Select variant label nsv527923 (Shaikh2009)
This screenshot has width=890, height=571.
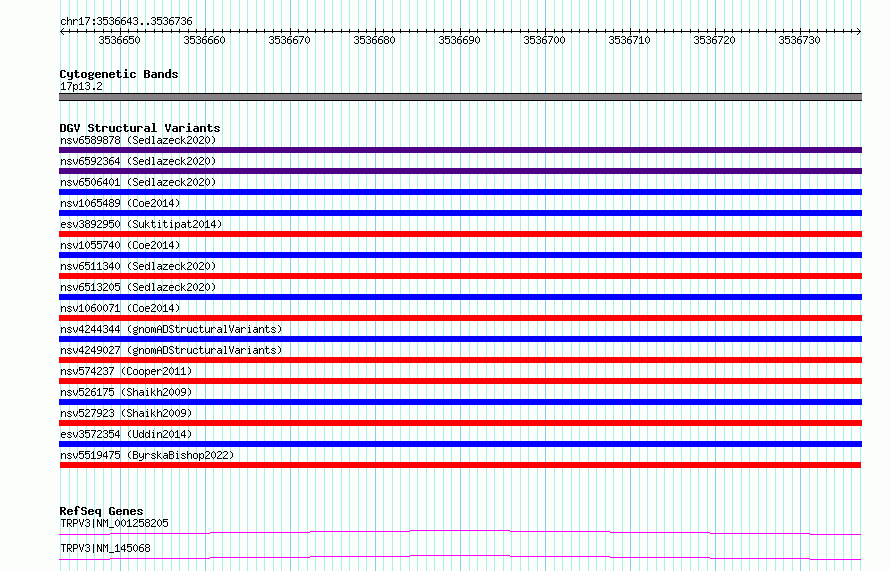pos(126,413)
